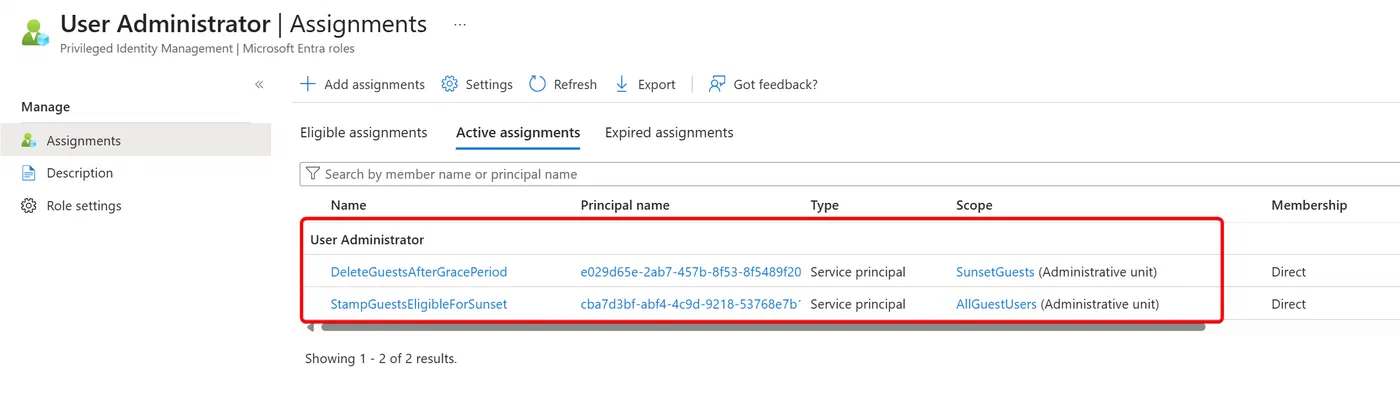This screenshot has height=420, width=1400.
Task: Switch to Expired assignments tab
Action: (x=669, y=132)
